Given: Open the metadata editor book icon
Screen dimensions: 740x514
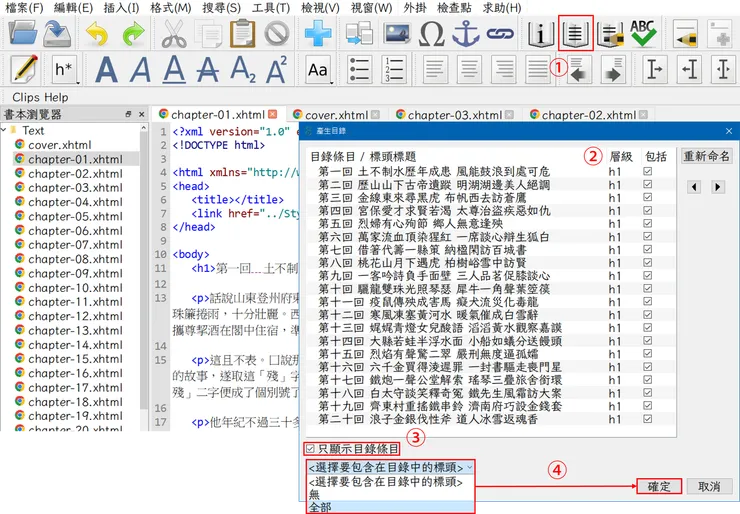Looking at the screenshot, I should (540, 34).
